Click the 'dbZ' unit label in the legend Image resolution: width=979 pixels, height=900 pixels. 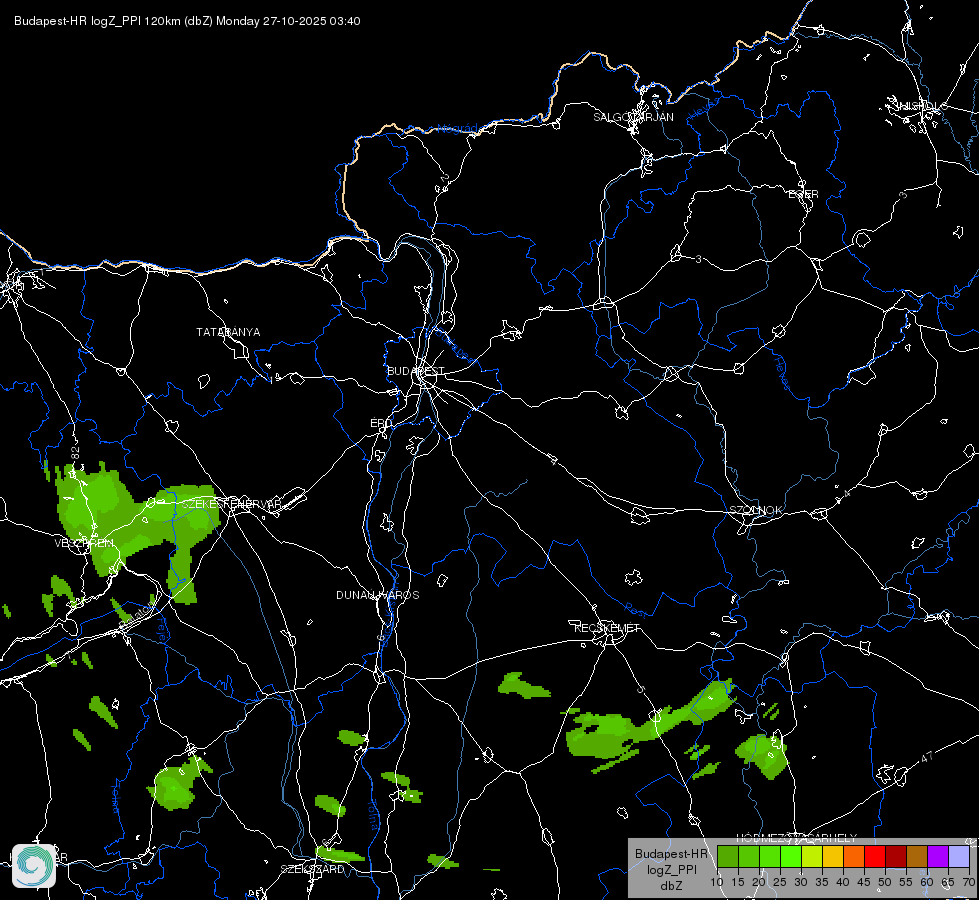tap(671, 886)
